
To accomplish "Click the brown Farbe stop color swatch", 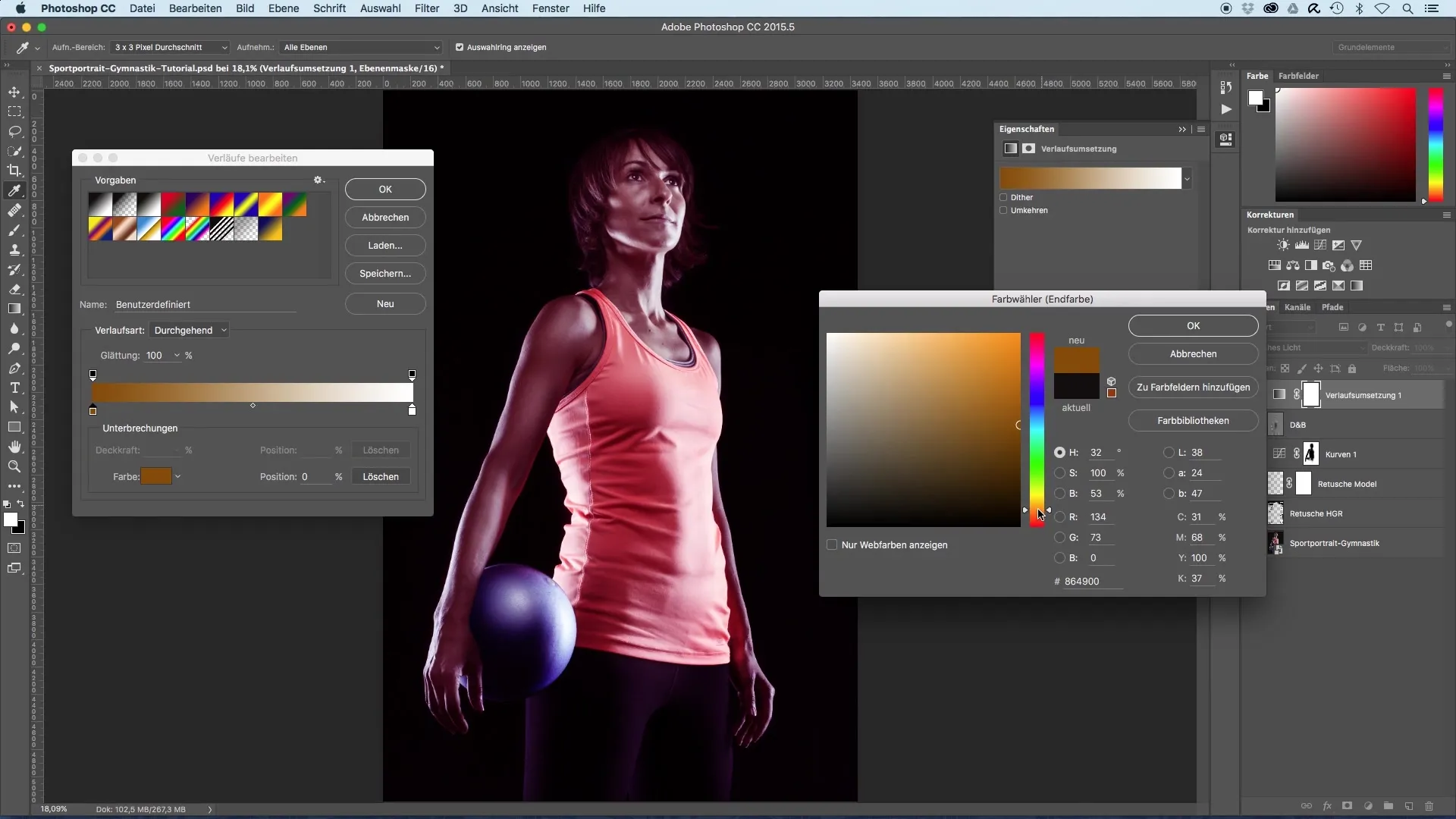I will pos(156,476).
